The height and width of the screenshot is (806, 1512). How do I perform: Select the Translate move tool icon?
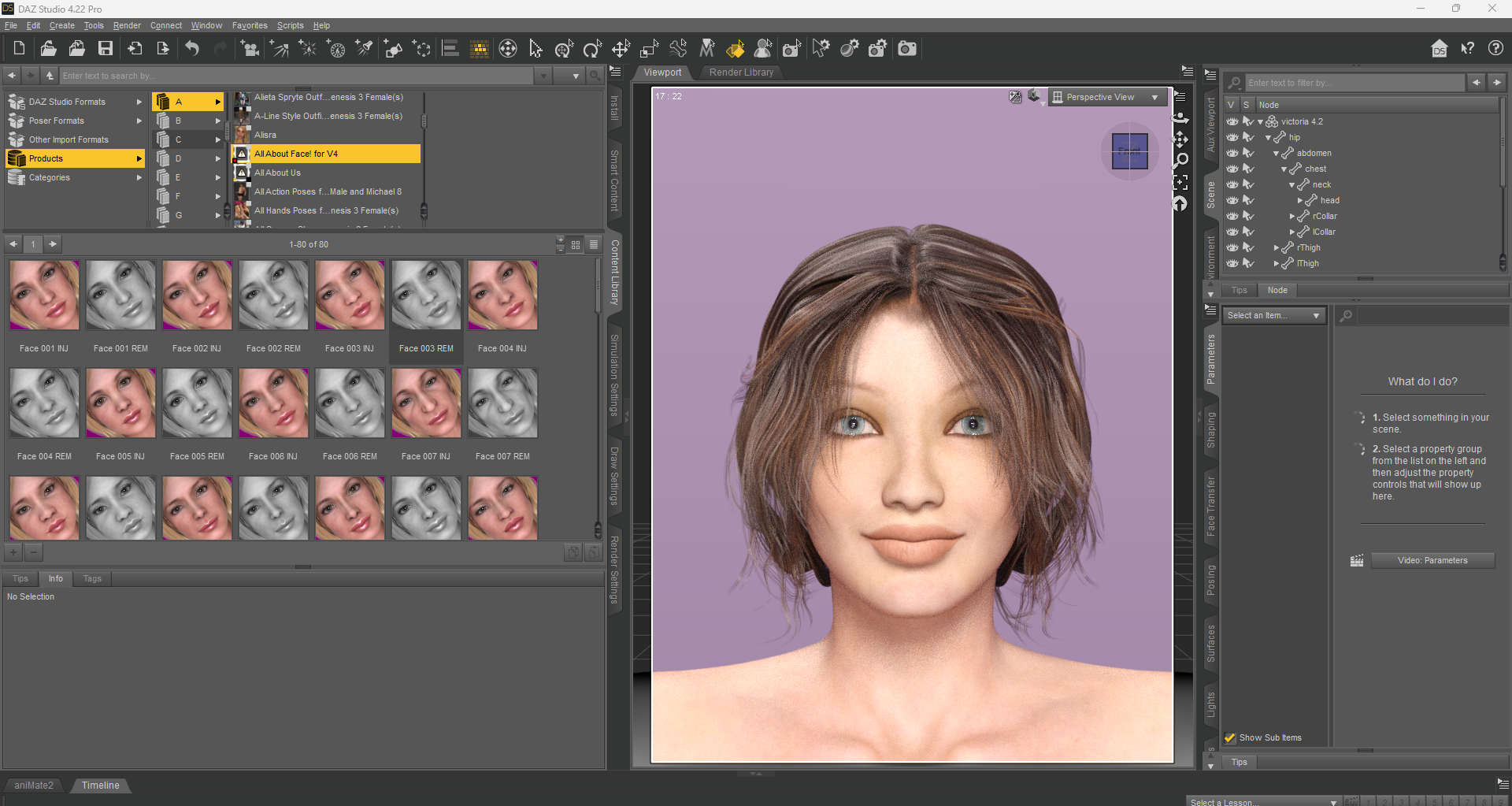pyautogui.click(x=621, y=49)
